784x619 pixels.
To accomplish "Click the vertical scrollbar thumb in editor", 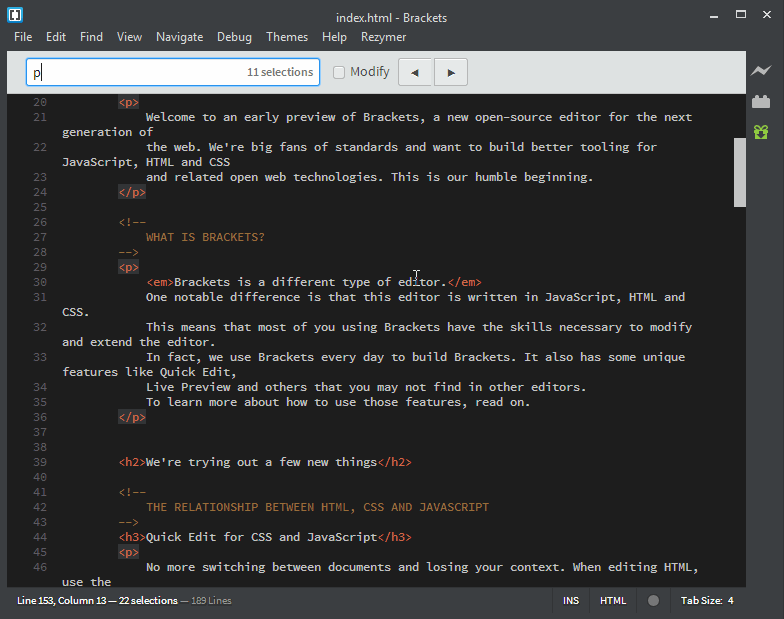I will click(740, 171).
